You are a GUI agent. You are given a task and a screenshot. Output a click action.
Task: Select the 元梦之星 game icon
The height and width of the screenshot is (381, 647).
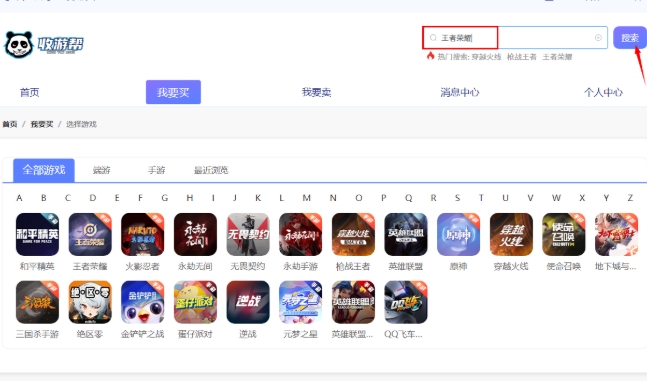(300, 302)
